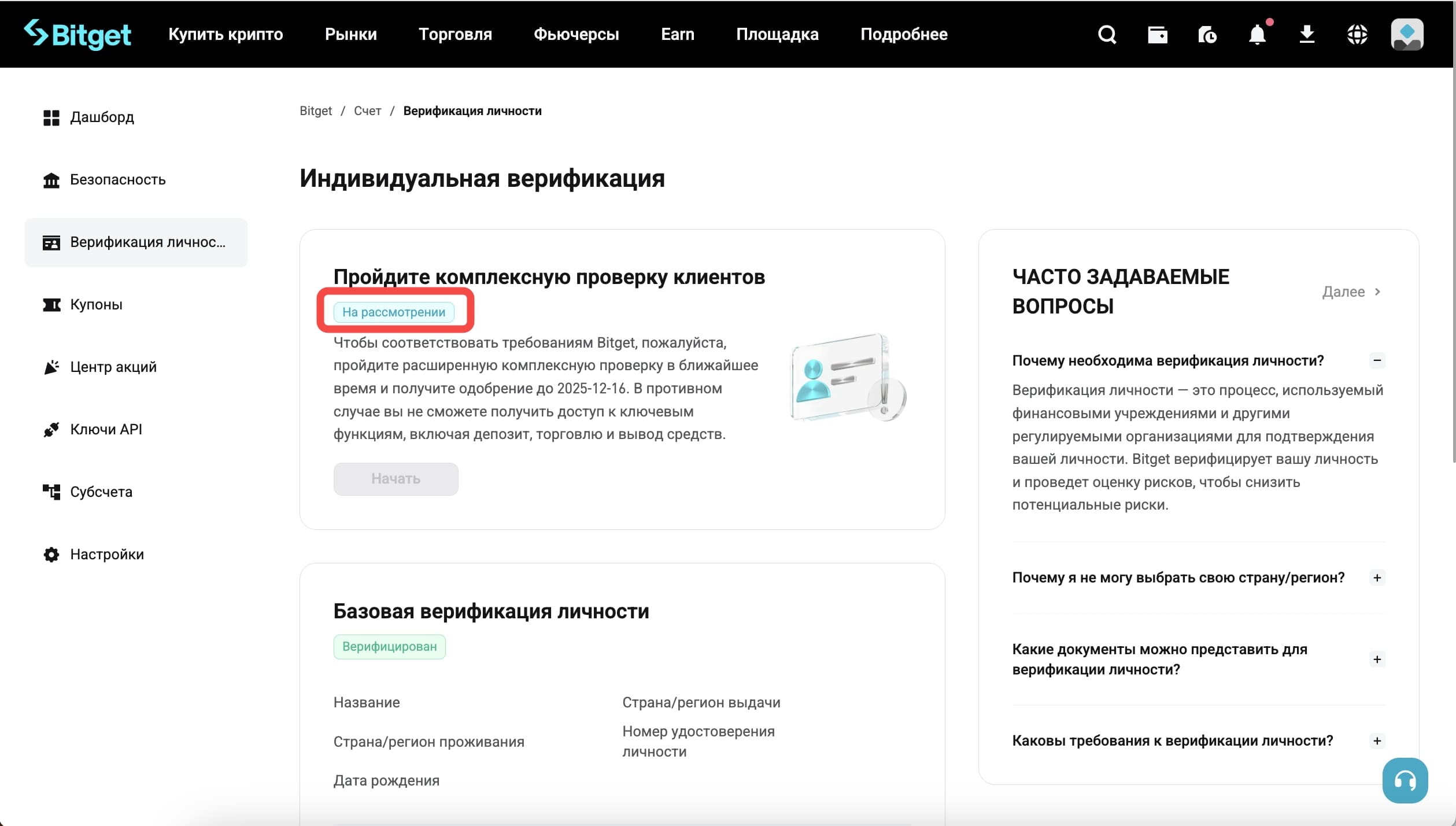The height and width of the screenshot is (826, 1456).
Task: Open the assets wallet icon in header
Action: tap(1157, 34)
